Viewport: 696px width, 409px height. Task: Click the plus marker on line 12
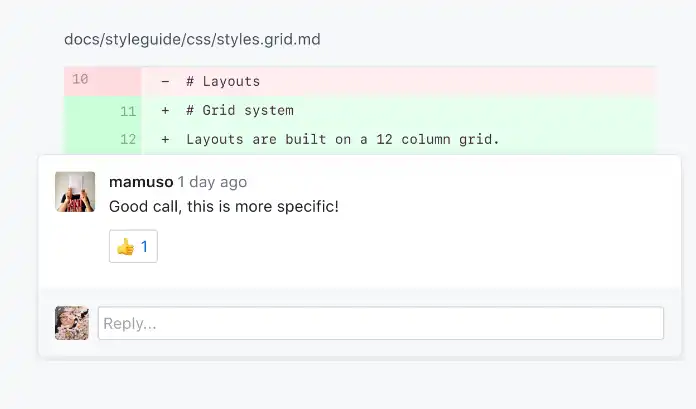(165, 139)
